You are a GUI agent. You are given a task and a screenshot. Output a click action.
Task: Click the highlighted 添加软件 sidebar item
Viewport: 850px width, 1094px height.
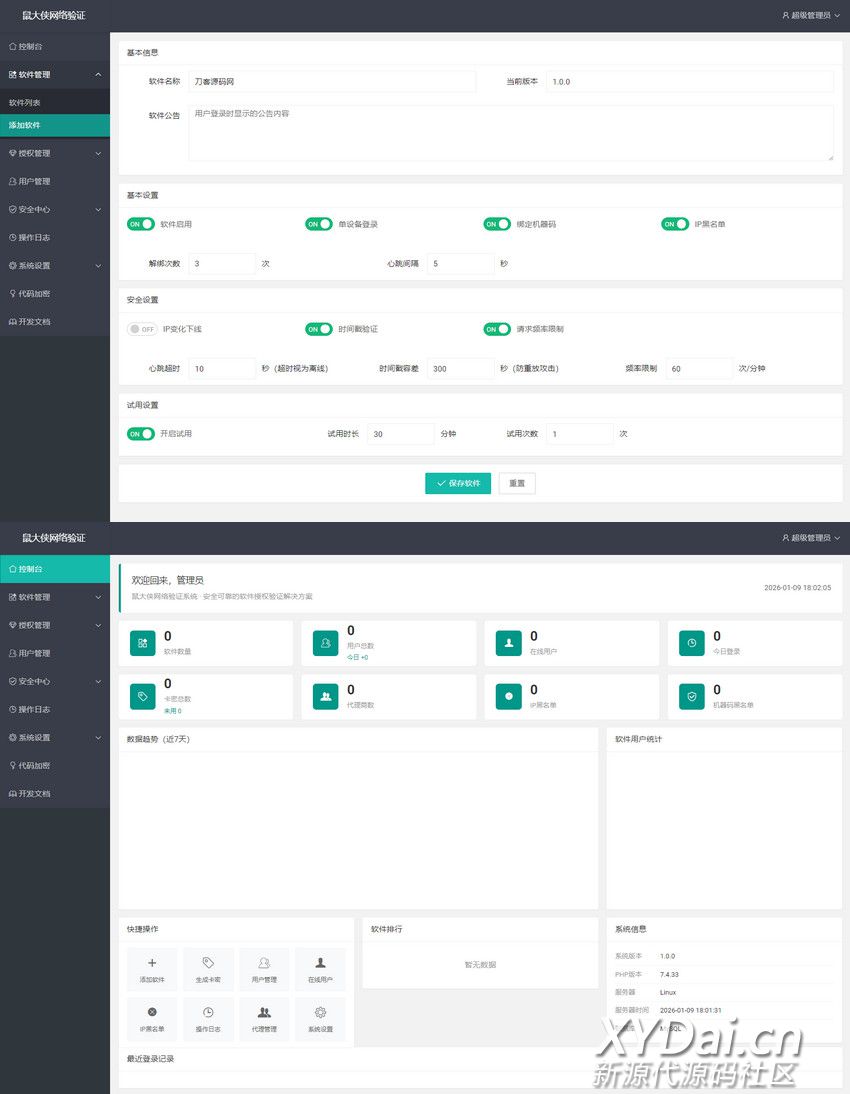pos(25,125)
